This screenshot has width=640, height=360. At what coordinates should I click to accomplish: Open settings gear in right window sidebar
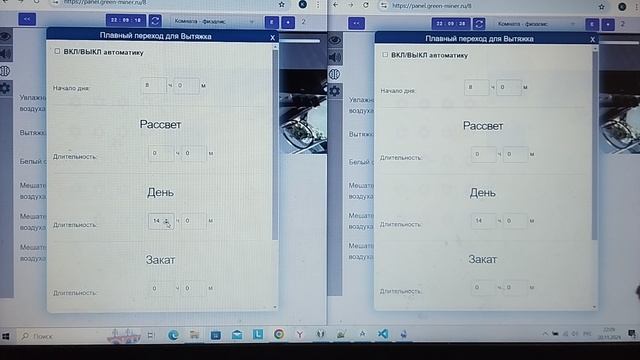[335, 91]
